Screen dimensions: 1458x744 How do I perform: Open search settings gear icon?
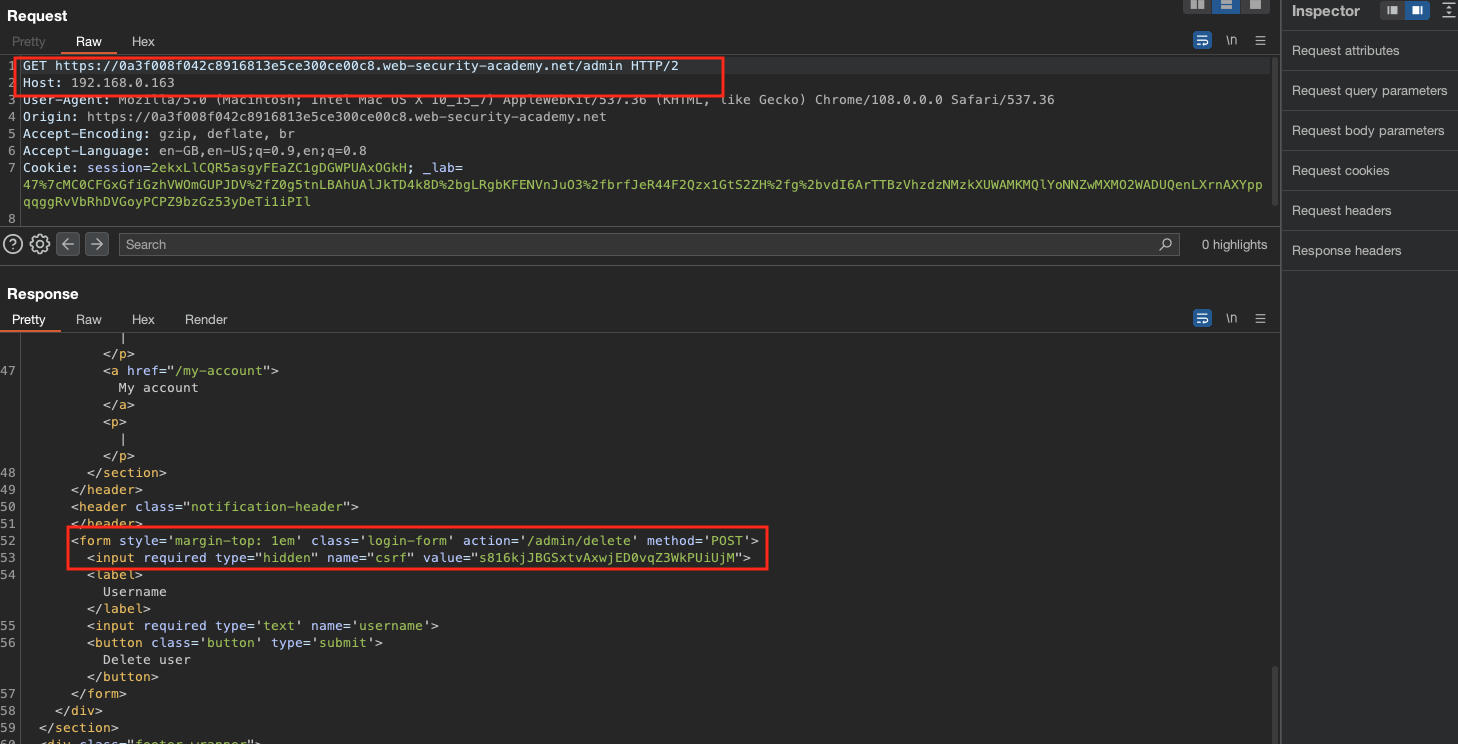click(x=40, y=244)
